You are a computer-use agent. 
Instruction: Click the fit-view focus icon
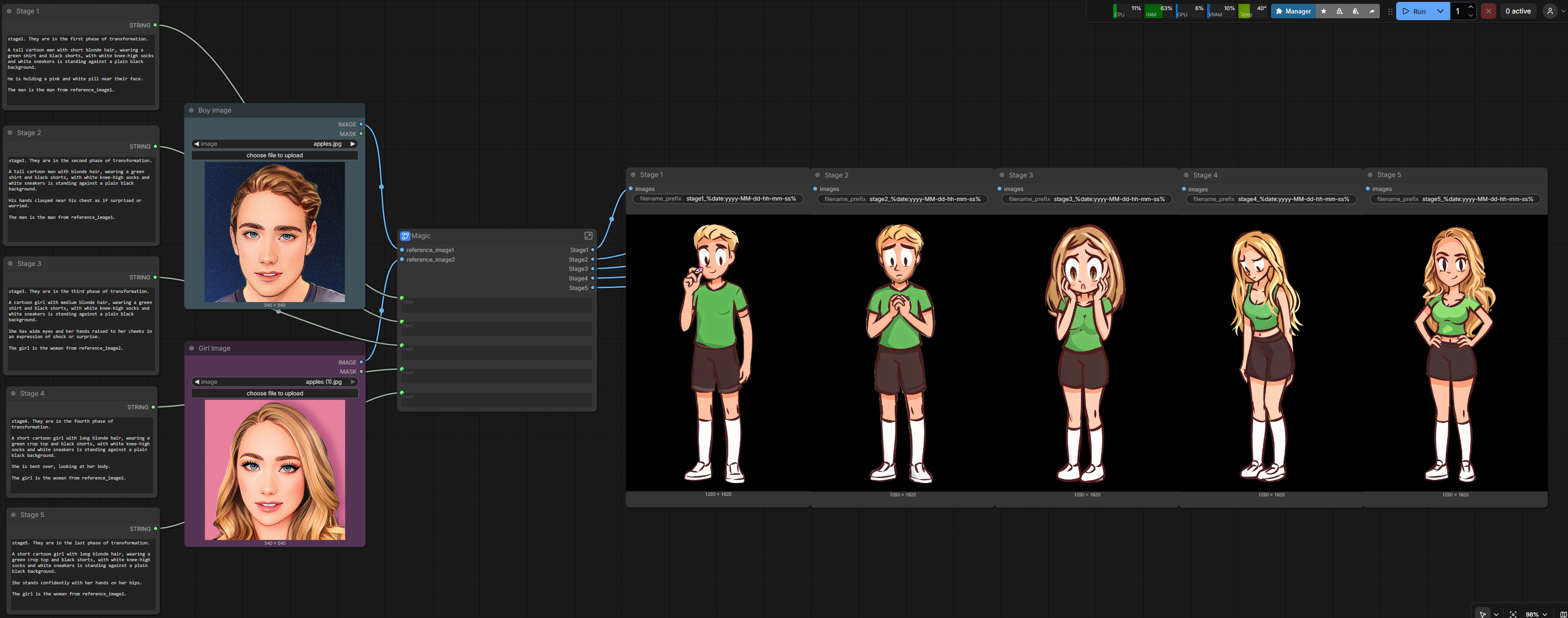[x=1513, y=614]
